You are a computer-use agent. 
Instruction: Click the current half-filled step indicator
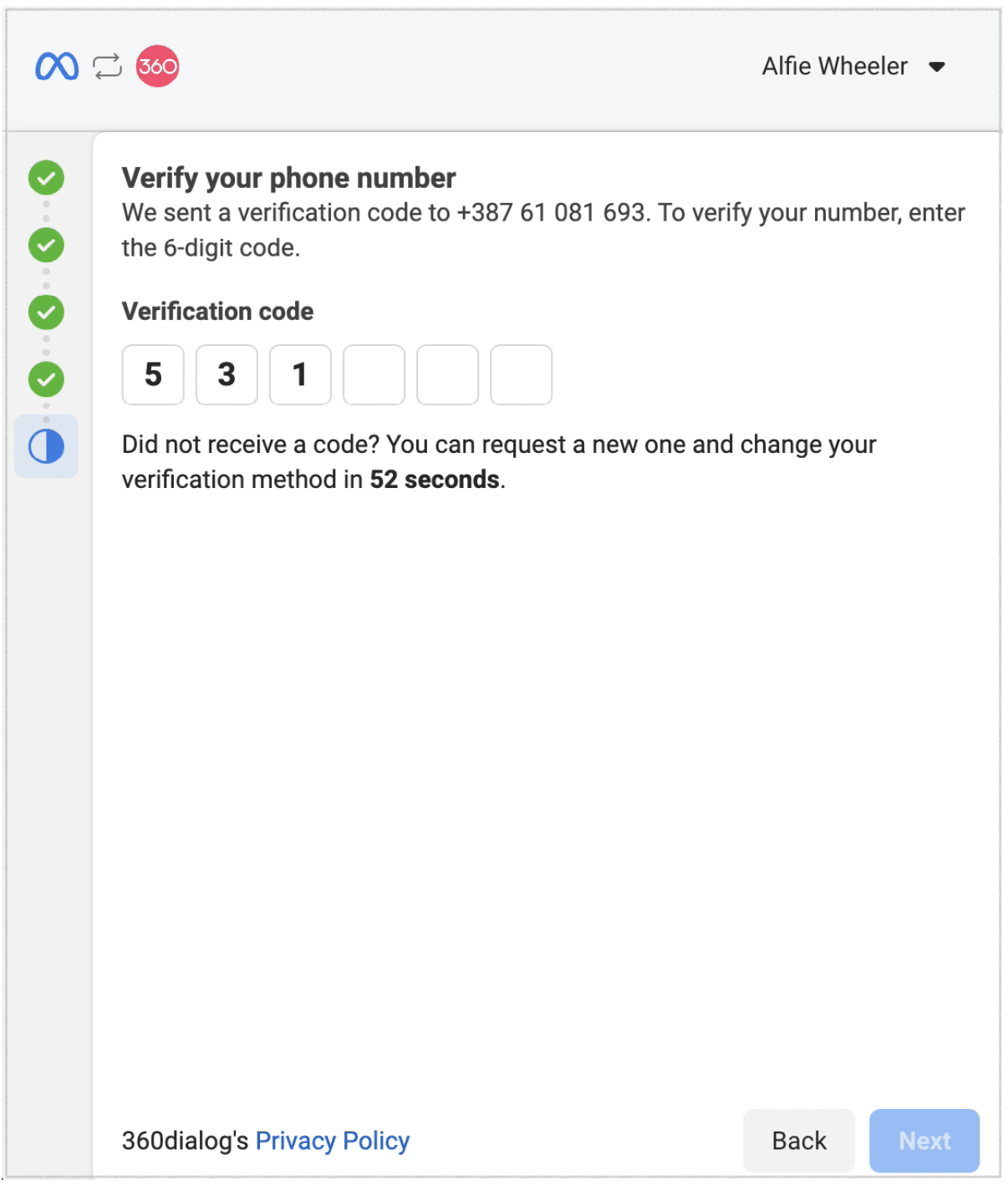tap(46, 446)
